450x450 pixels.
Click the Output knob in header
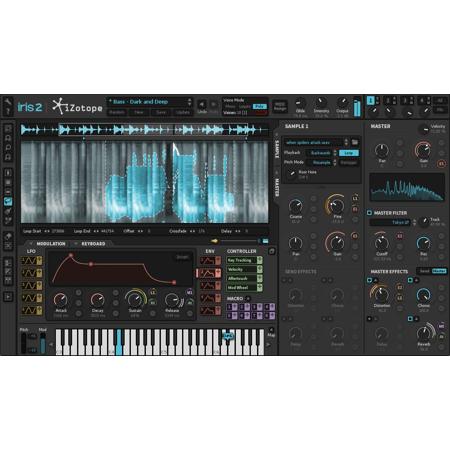pos(342,103)
